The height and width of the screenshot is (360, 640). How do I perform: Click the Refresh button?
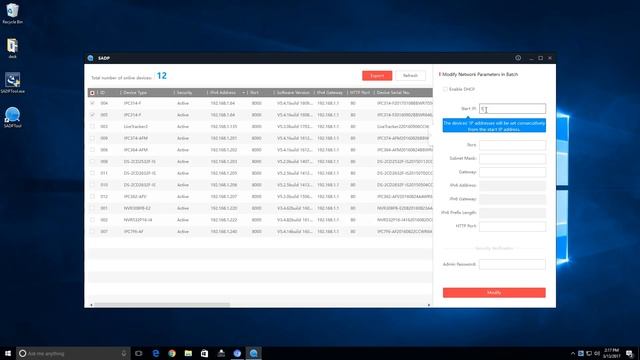(x=410, y=76)
